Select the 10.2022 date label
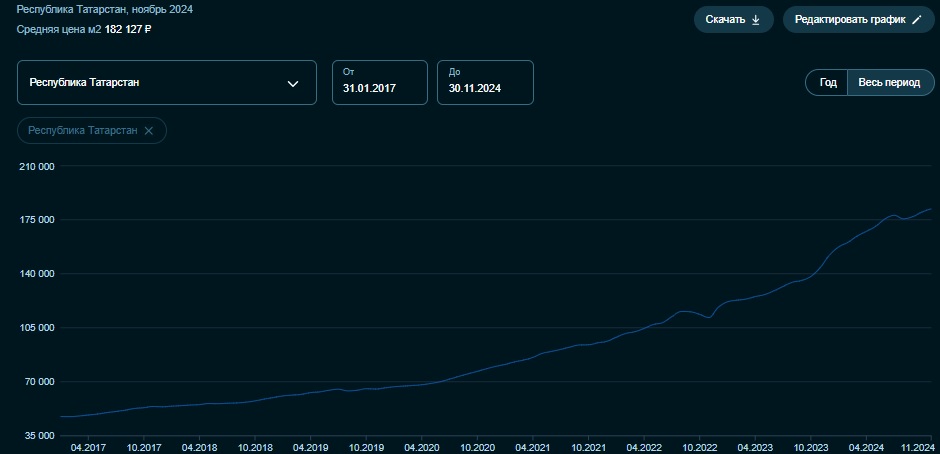Viewport: 940px width, 454px height. coord(700,447)
